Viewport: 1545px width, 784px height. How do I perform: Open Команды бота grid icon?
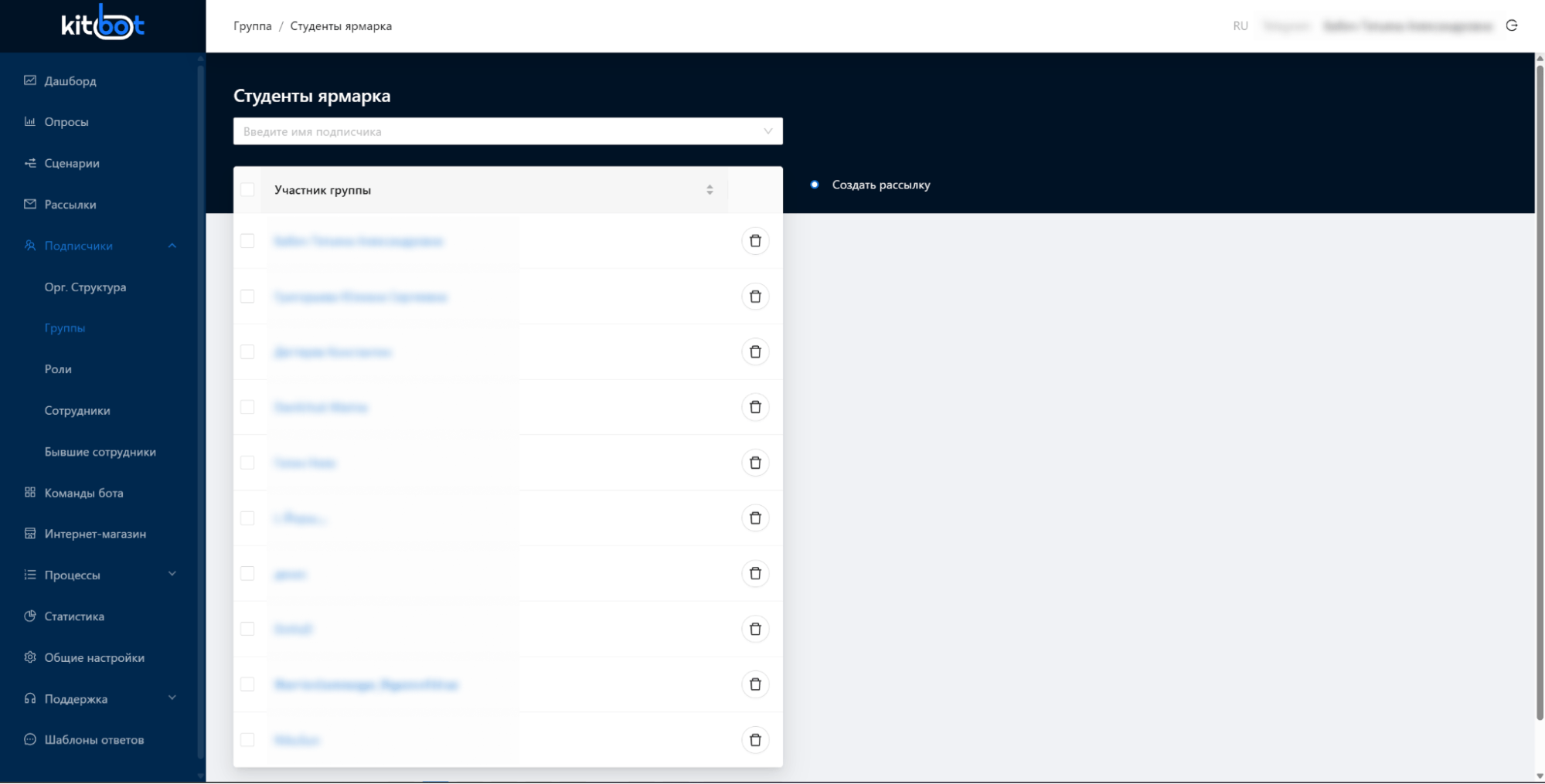[30, 492]
